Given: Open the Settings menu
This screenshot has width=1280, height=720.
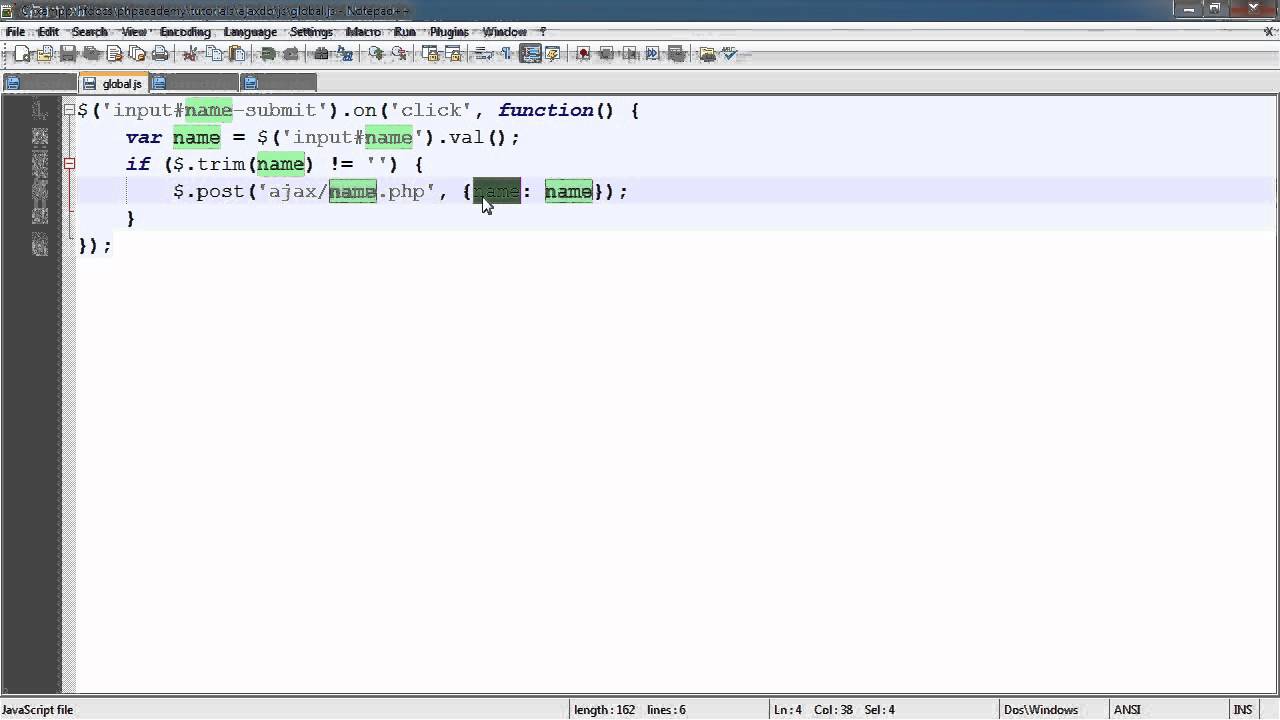Looking at the screenshot, I should click(x=311, y=32).
